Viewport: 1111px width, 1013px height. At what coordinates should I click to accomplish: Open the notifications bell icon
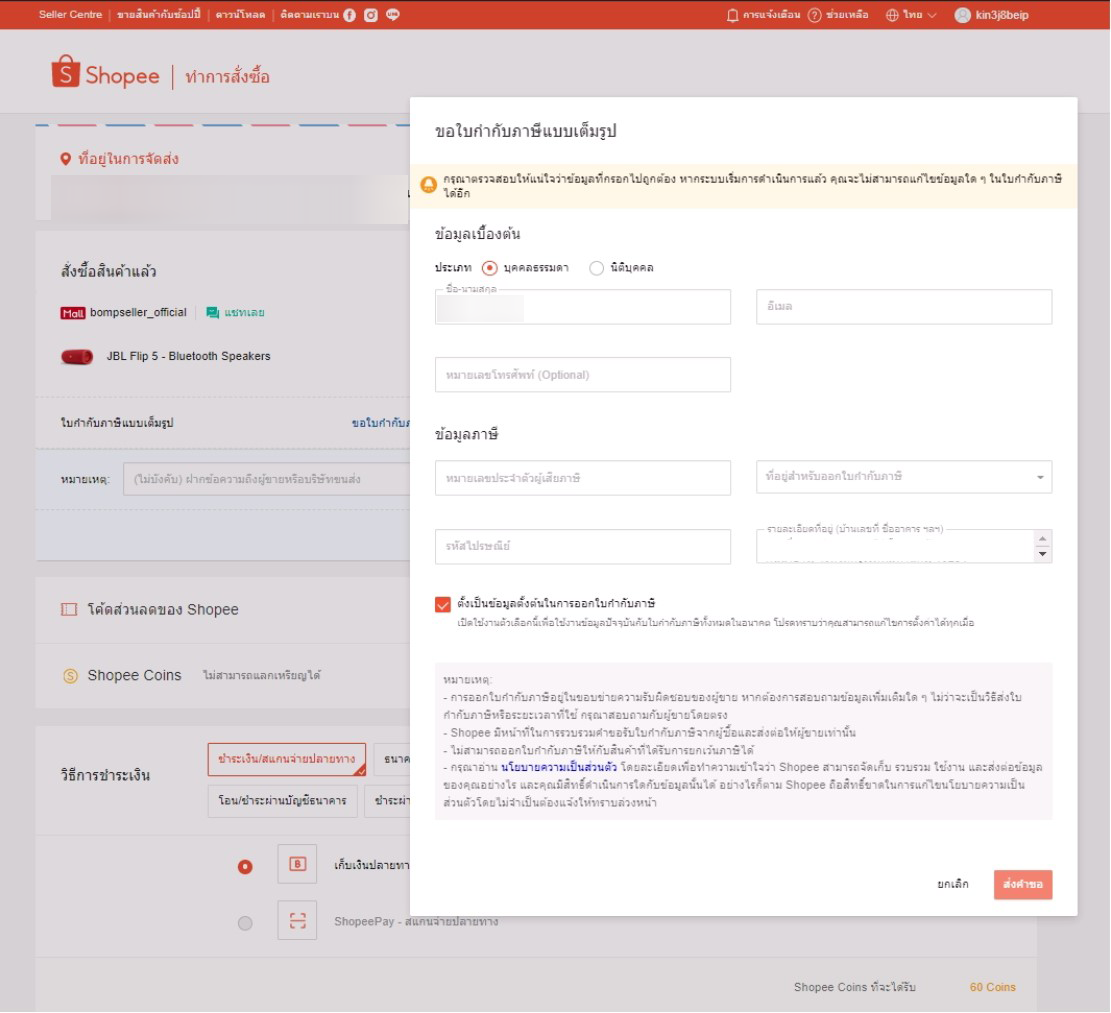733,15
